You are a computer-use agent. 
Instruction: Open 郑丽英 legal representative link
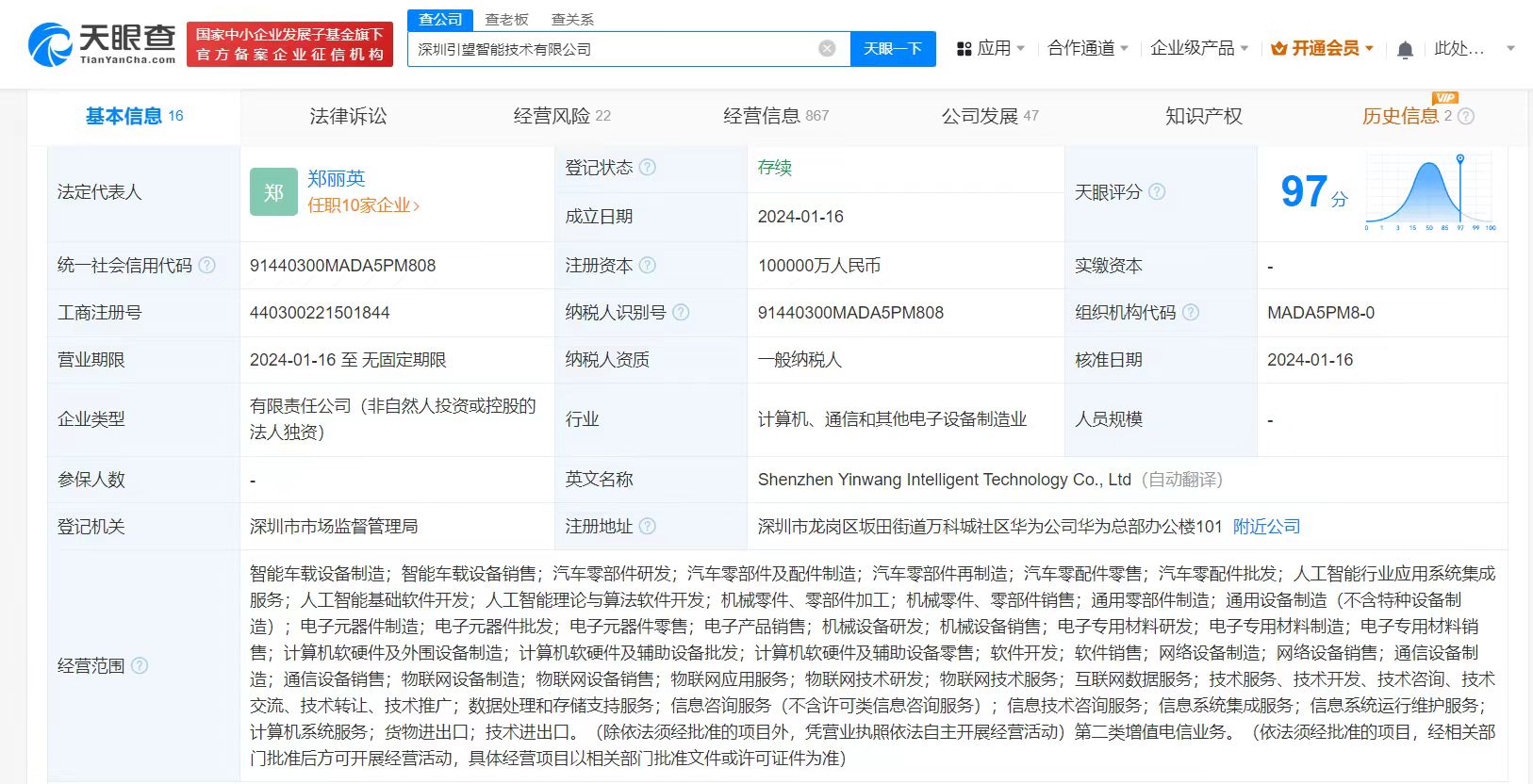337,179
